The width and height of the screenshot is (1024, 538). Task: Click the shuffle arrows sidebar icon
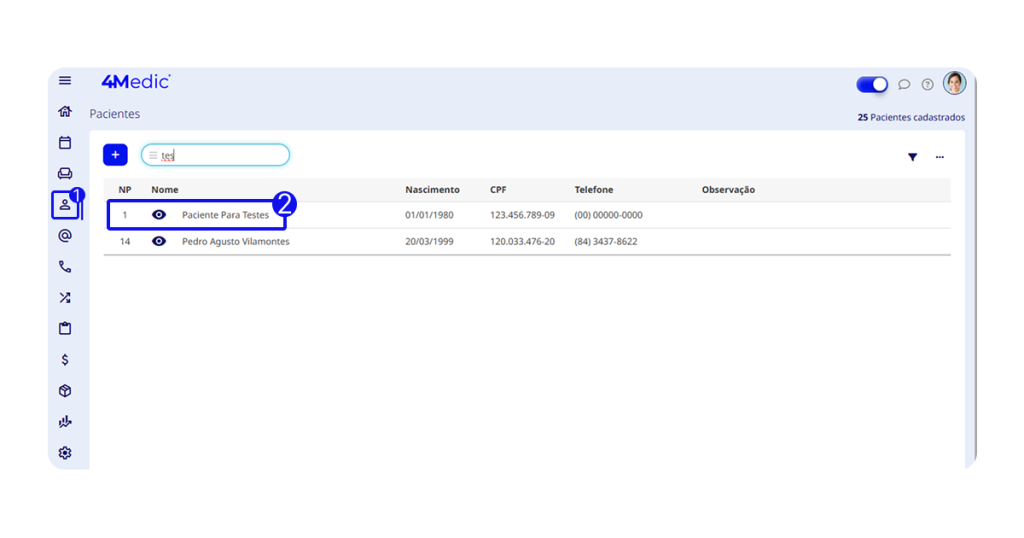click(x=65, y=298)
